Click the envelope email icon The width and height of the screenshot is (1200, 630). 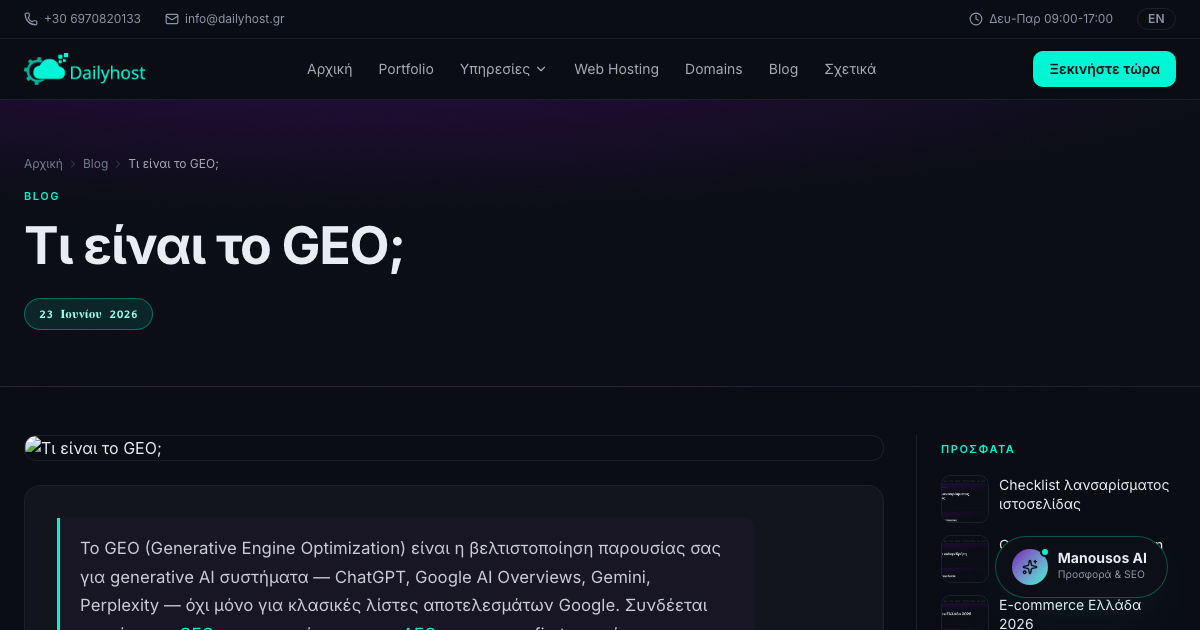(x=172, y=19)
